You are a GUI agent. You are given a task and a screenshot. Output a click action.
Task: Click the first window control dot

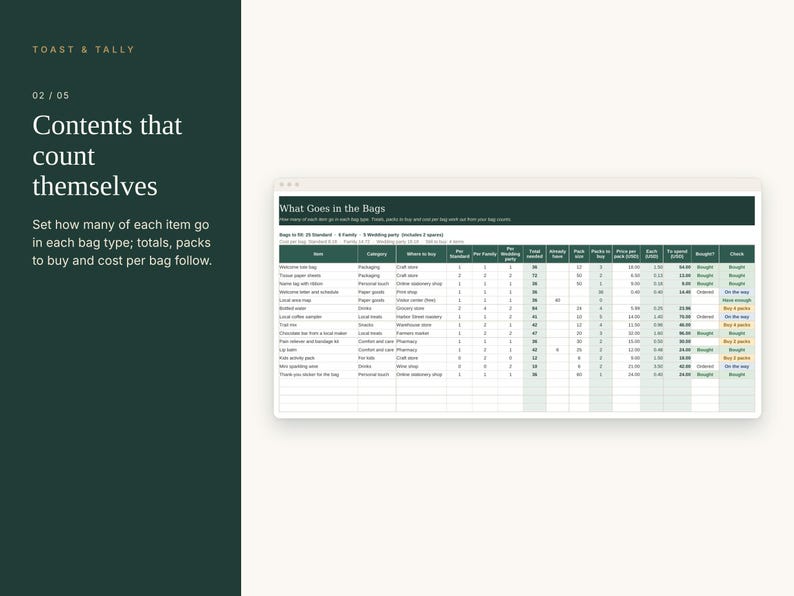click(282, 184)
